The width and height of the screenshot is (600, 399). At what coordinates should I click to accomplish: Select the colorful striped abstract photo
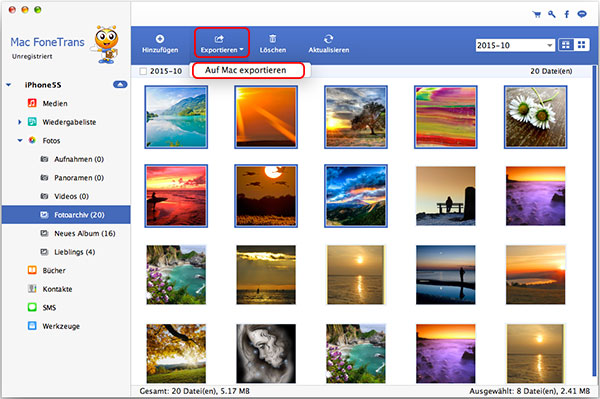[446, 117]
